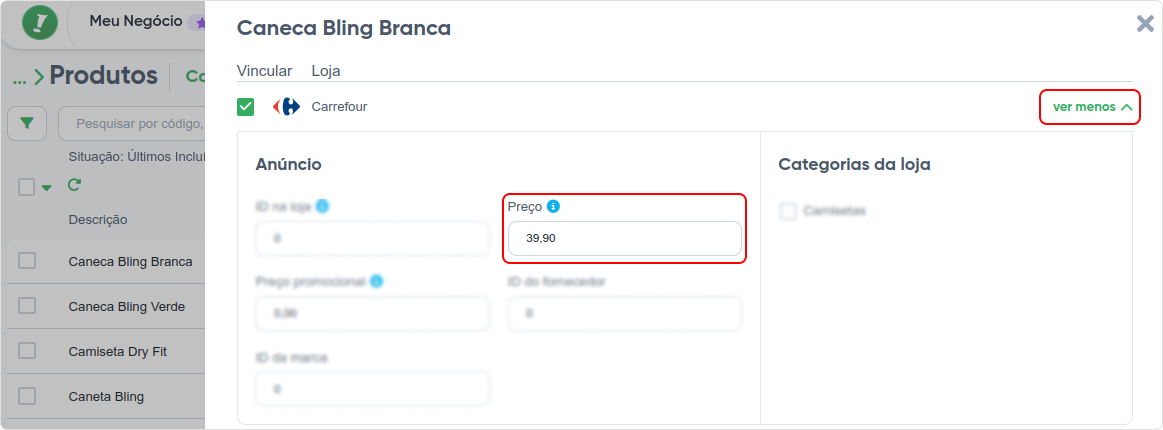Expand the breadcrumb ellipsis before Produtos
Viewport: 1163px width, 430px height.
click(20, 77)
